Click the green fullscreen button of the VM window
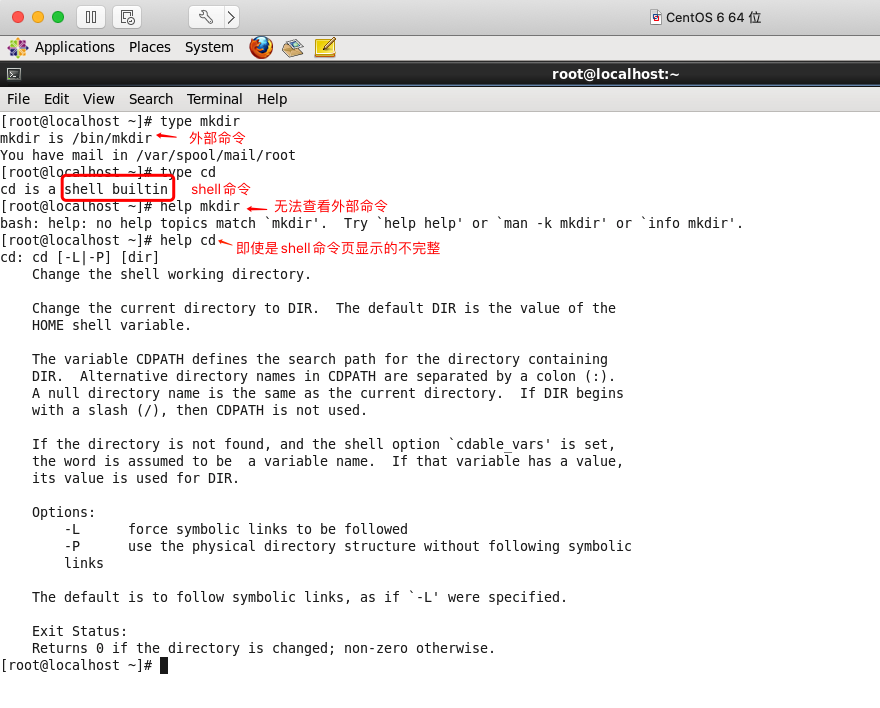This screenshot has width=880, height=708. (x=58, y=17)
